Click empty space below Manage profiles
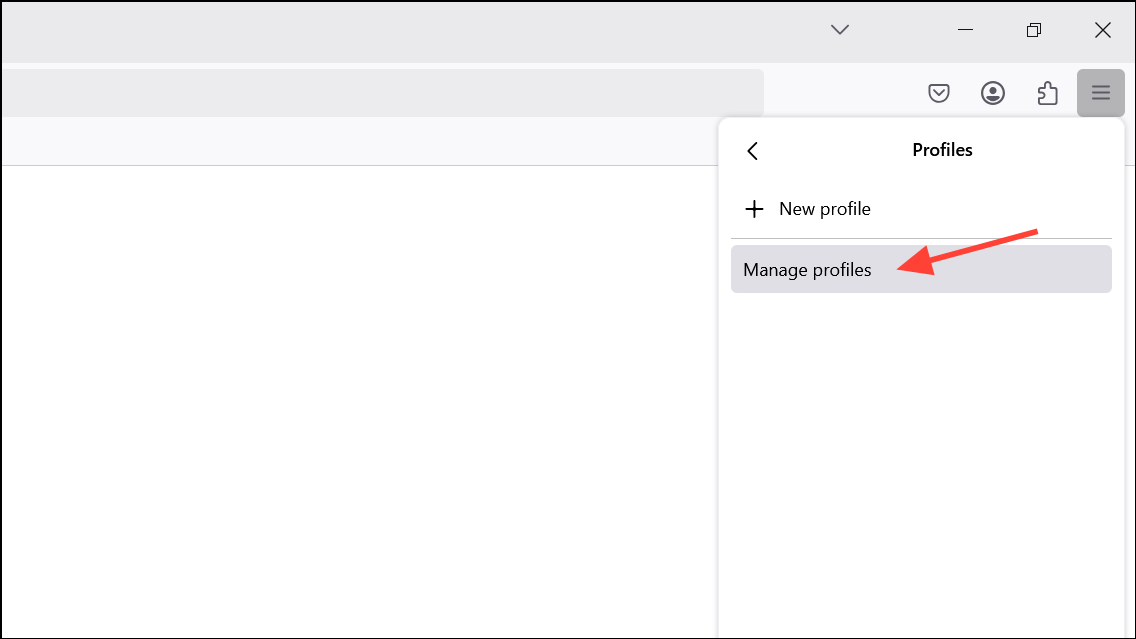Viewport: 1136px width, 639px height. click(x=920, y=450)
